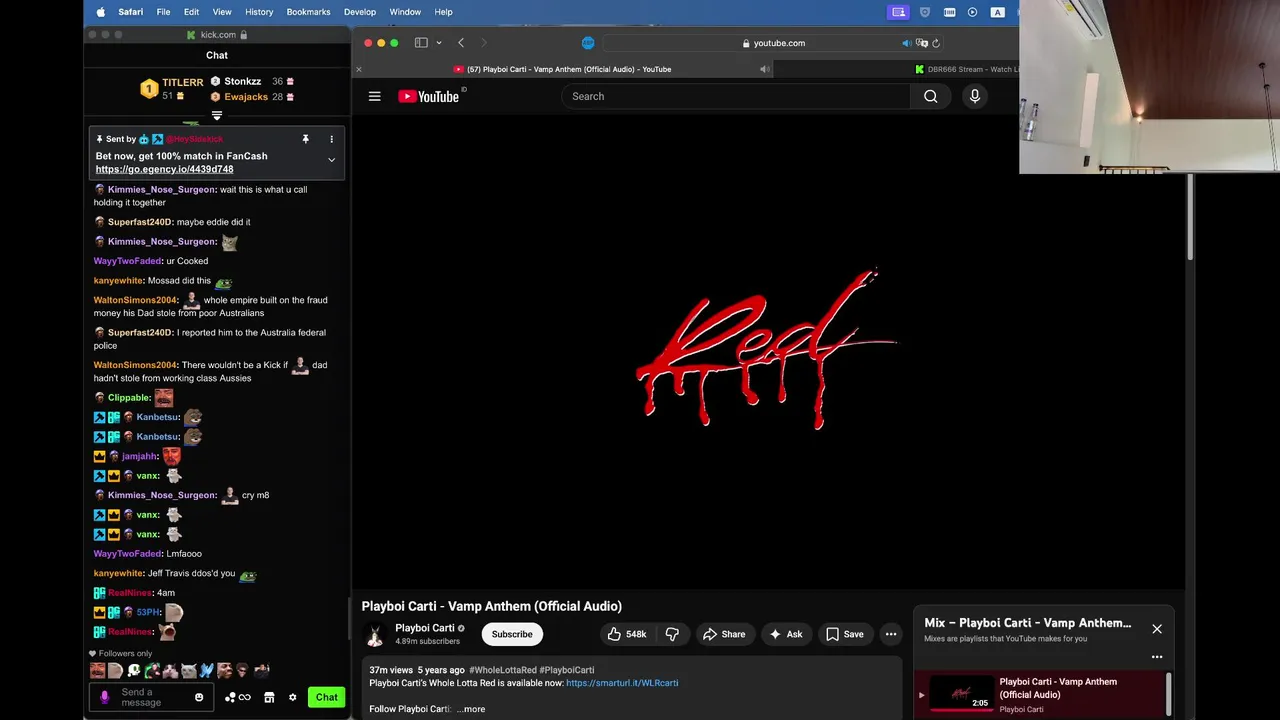This screenshot has height=720, width=1280.
Task: Subscribe to Playboi Carti channel
Action: (x=512, y=634)
